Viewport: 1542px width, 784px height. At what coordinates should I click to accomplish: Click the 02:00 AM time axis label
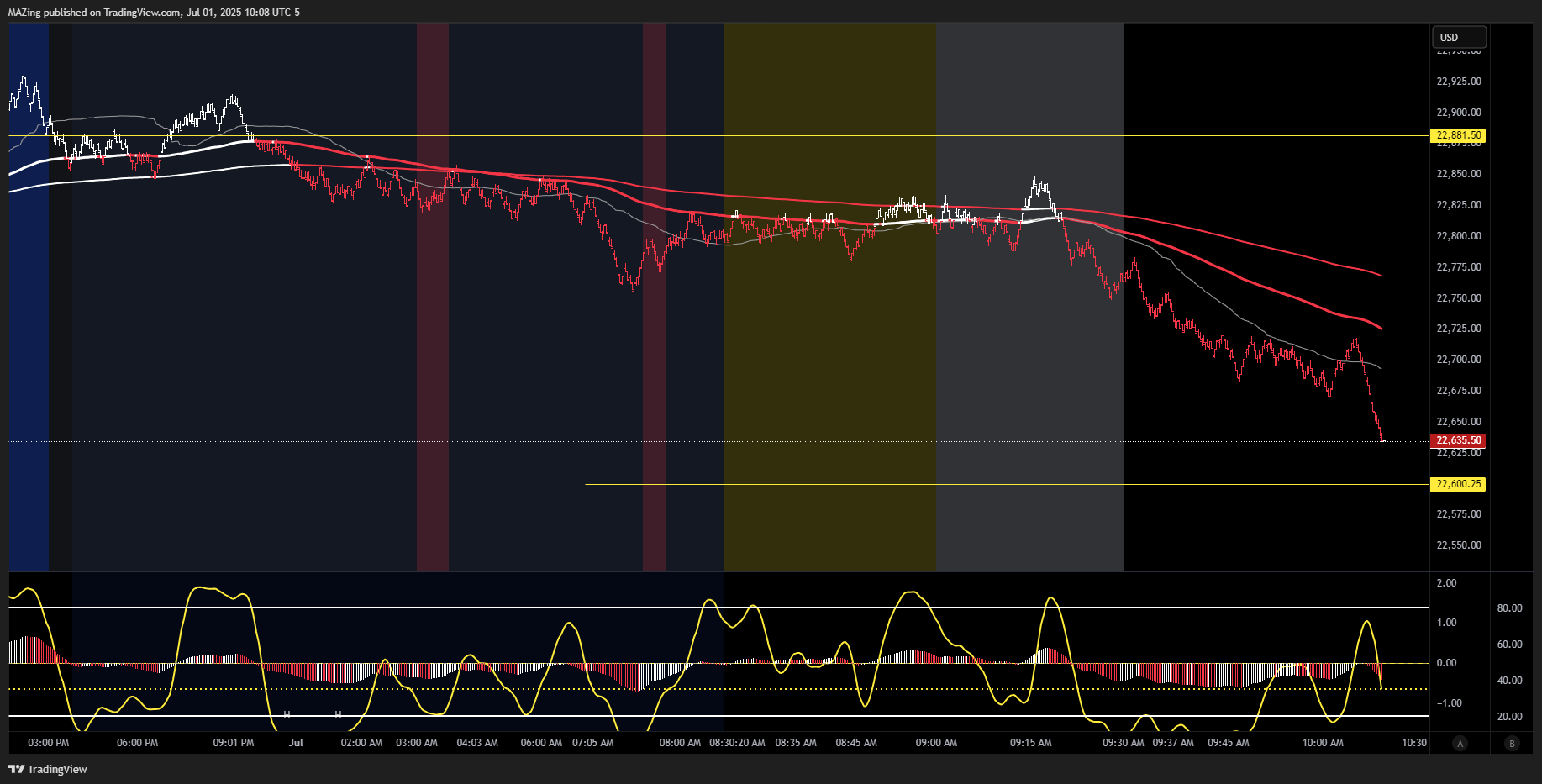[x=361, y=743]
